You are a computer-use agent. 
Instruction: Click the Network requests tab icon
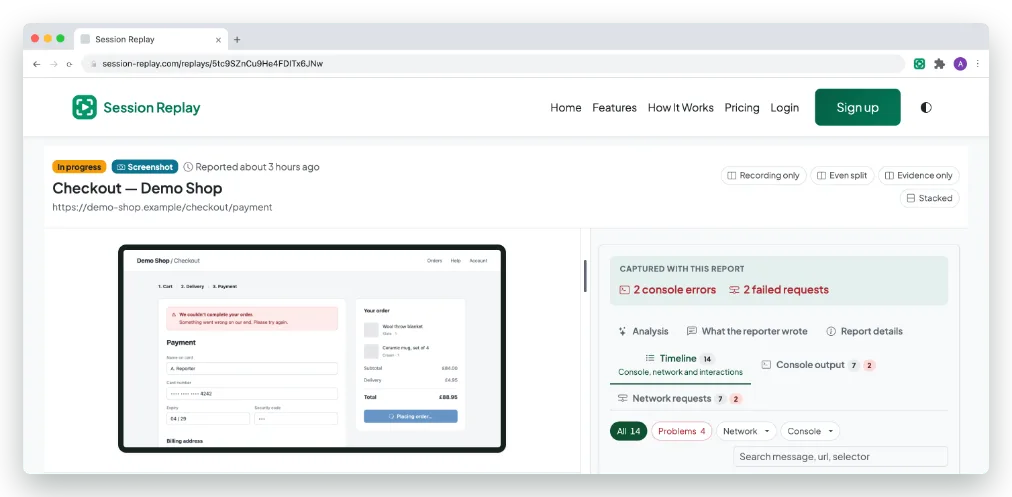click(x=622, y=398)
